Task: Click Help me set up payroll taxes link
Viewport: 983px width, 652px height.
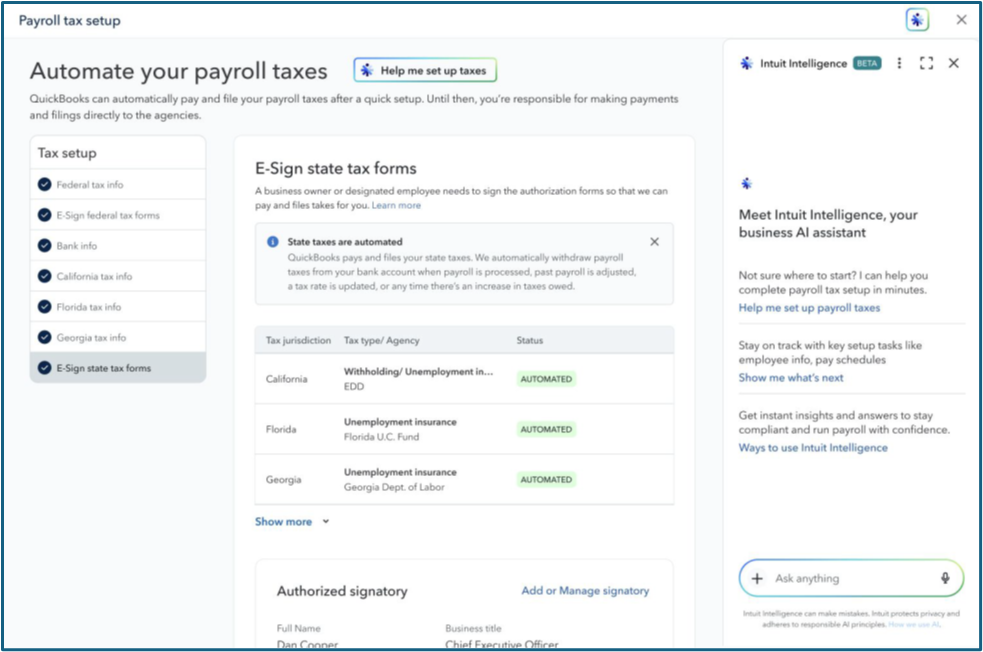Action: pos(809,308)
